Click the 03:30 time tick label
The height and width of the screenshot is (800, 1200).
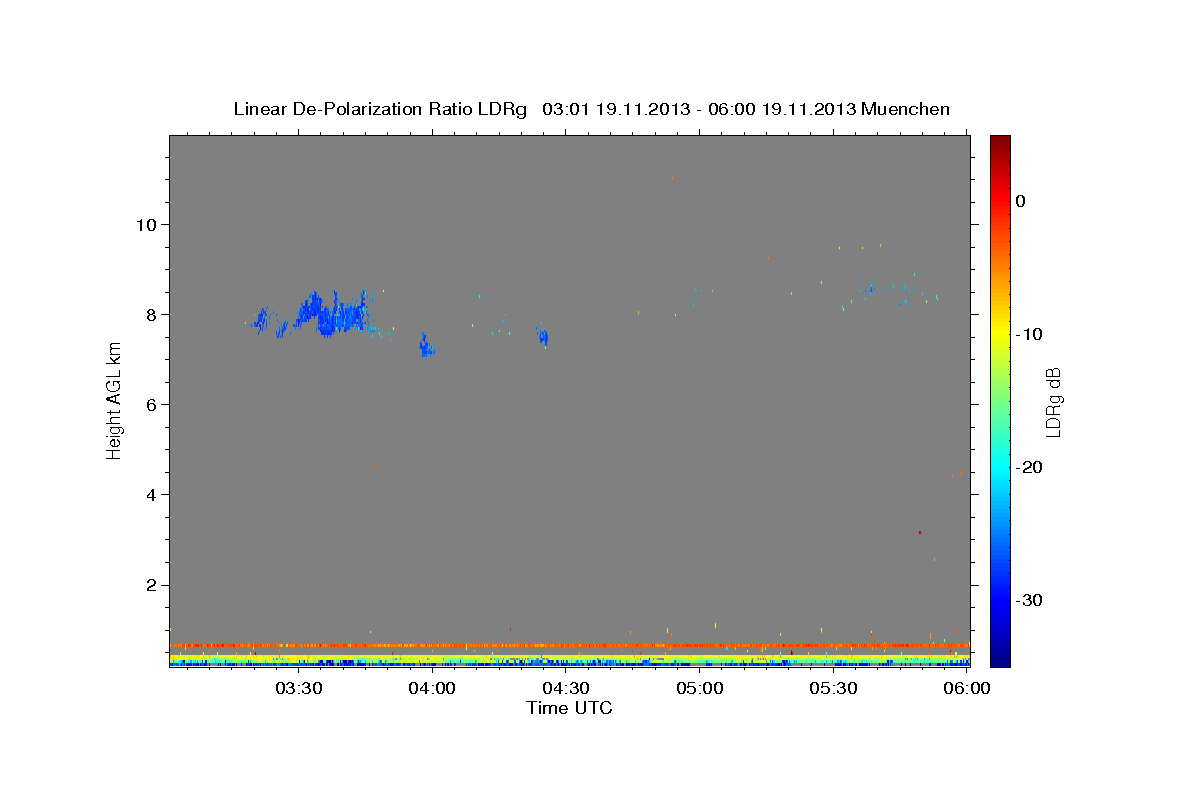tap(298, 688)
